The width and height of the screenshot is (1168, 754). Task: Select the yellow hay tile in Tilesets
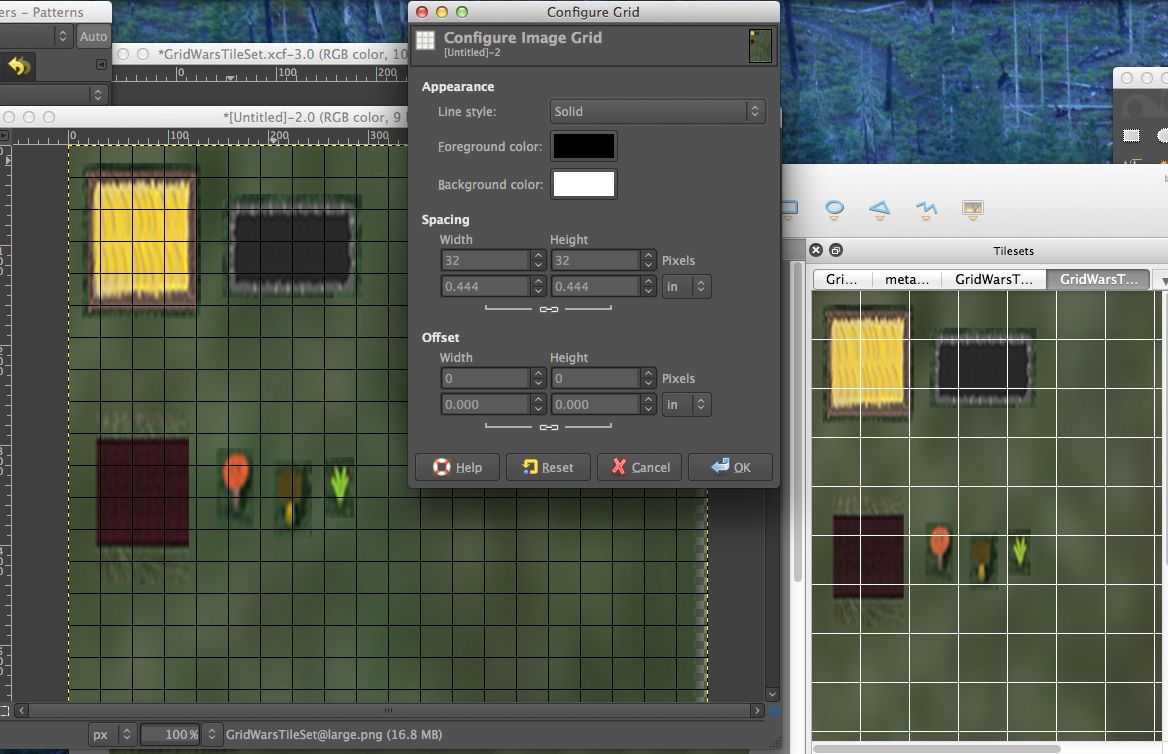(867, 363)
